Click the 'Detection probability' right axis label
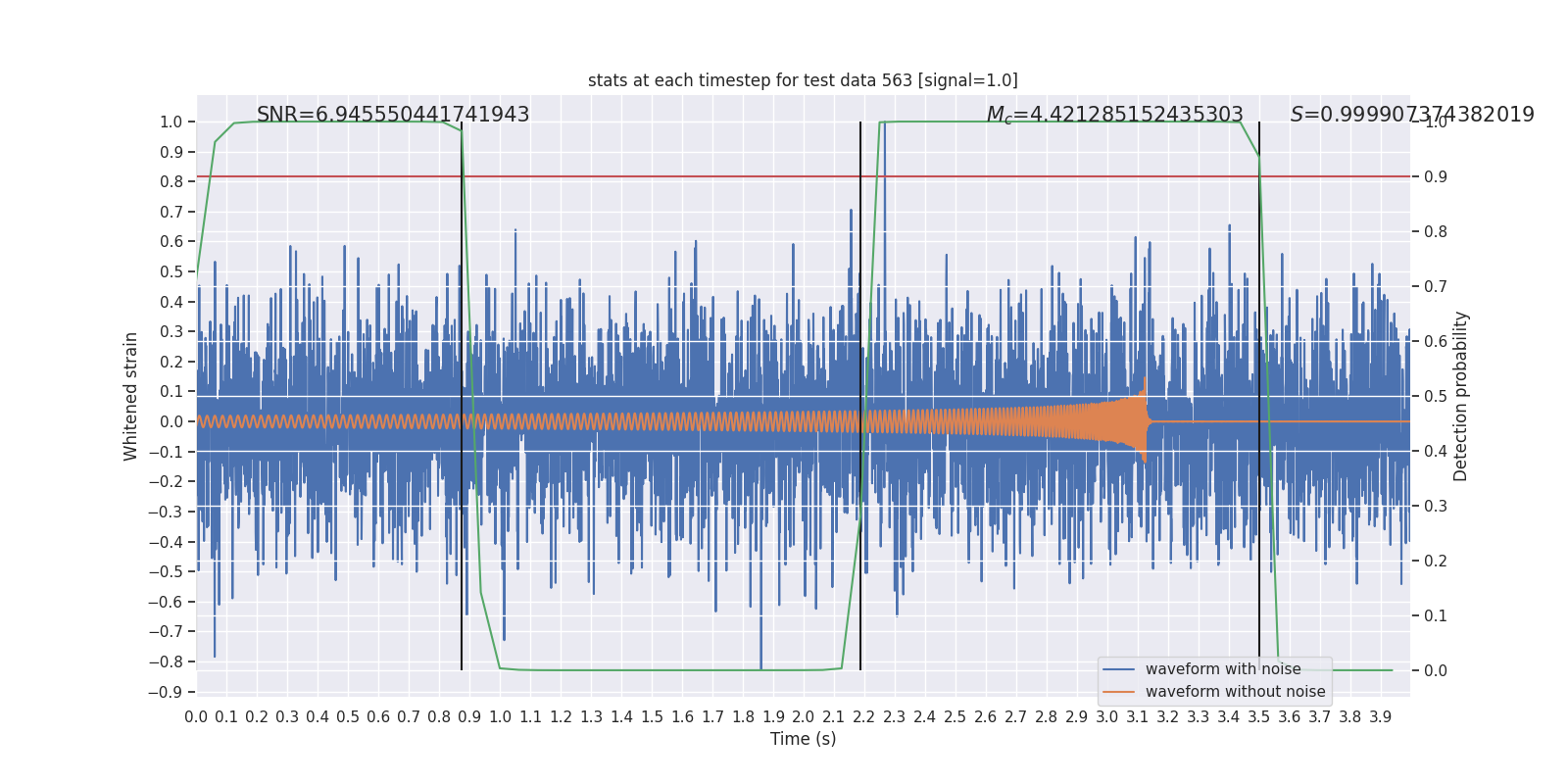 pos(1461,396)
